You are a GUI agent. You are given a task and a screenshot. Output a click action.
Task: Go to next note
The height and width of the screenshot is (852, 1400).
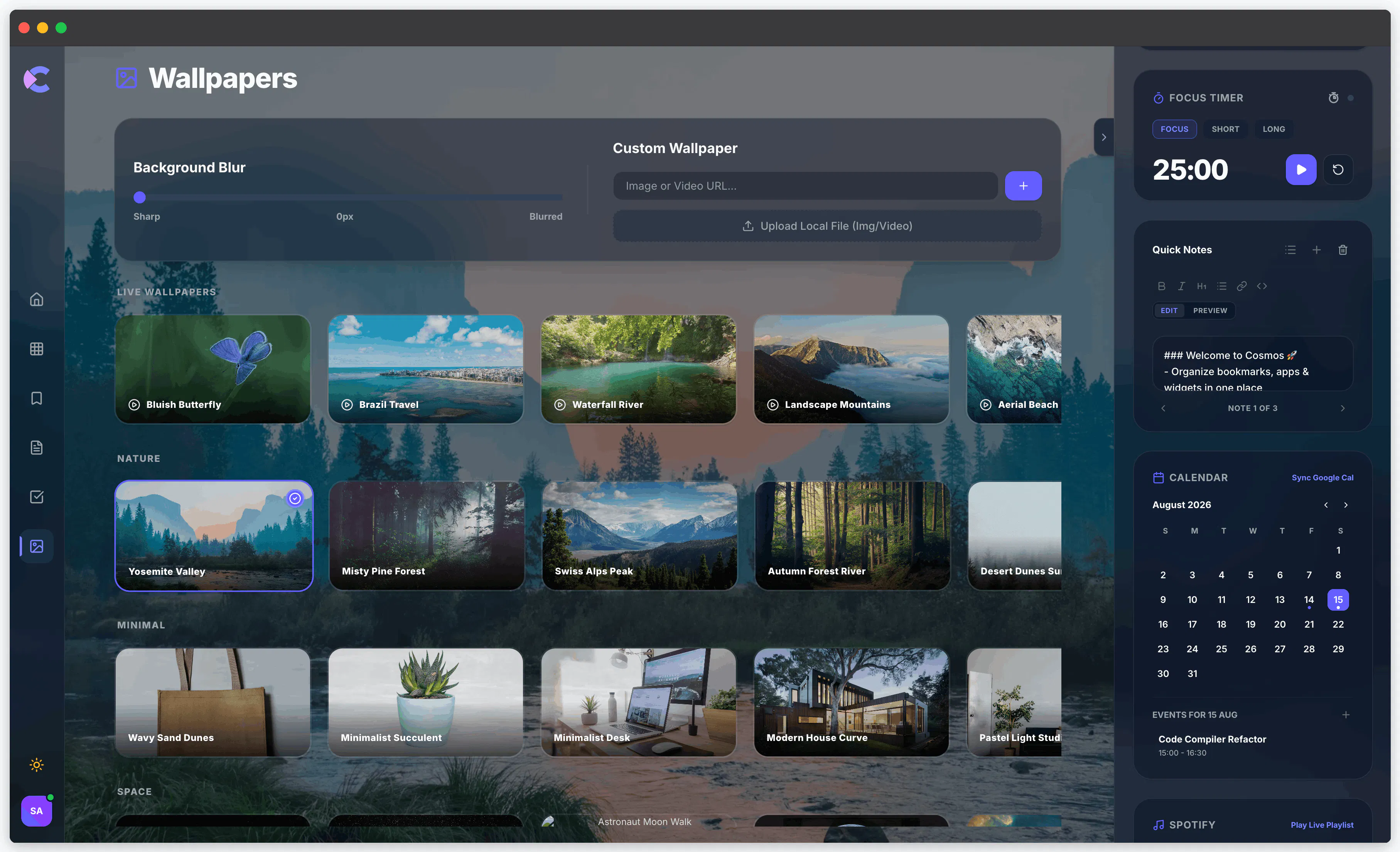[x=1343, y=408]
